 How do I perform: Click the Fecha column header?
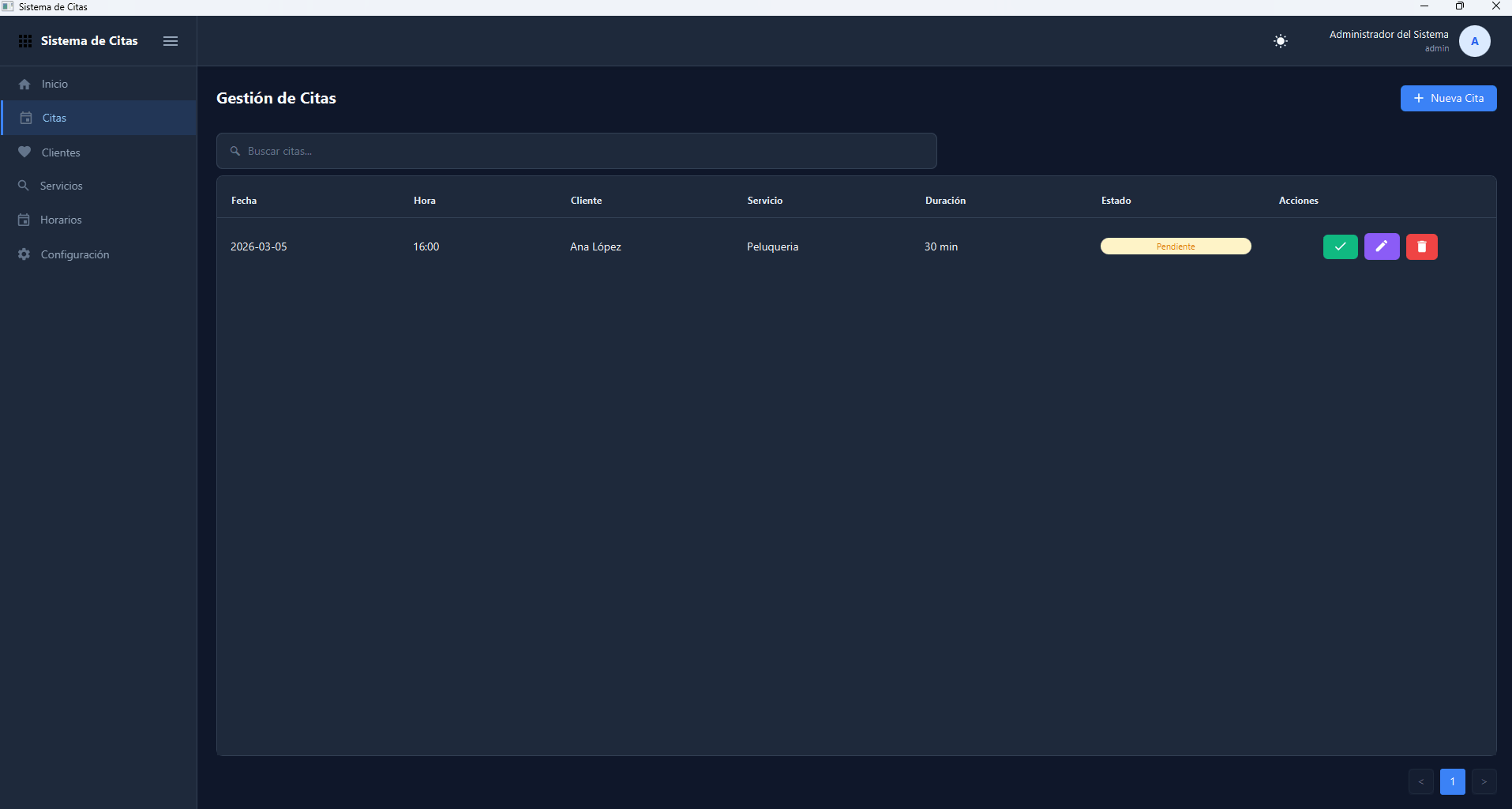(x=244, y=201)
